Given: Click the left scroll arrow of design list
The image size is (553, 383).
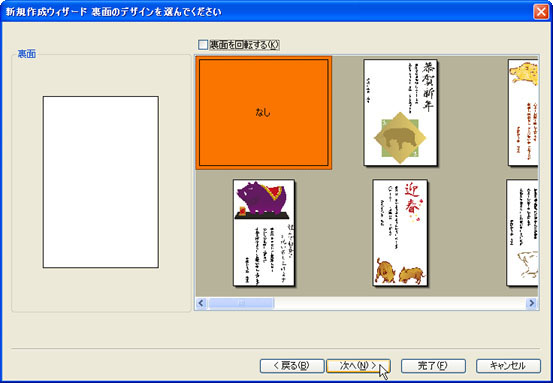Looking at the screenshot, I should 201,303.
